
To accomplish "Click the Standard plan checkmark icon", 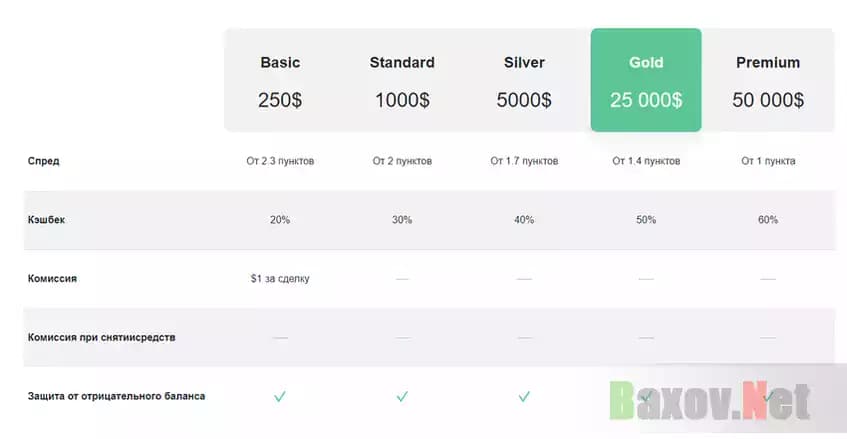I will pyautogui.click(x=402, y=396).
